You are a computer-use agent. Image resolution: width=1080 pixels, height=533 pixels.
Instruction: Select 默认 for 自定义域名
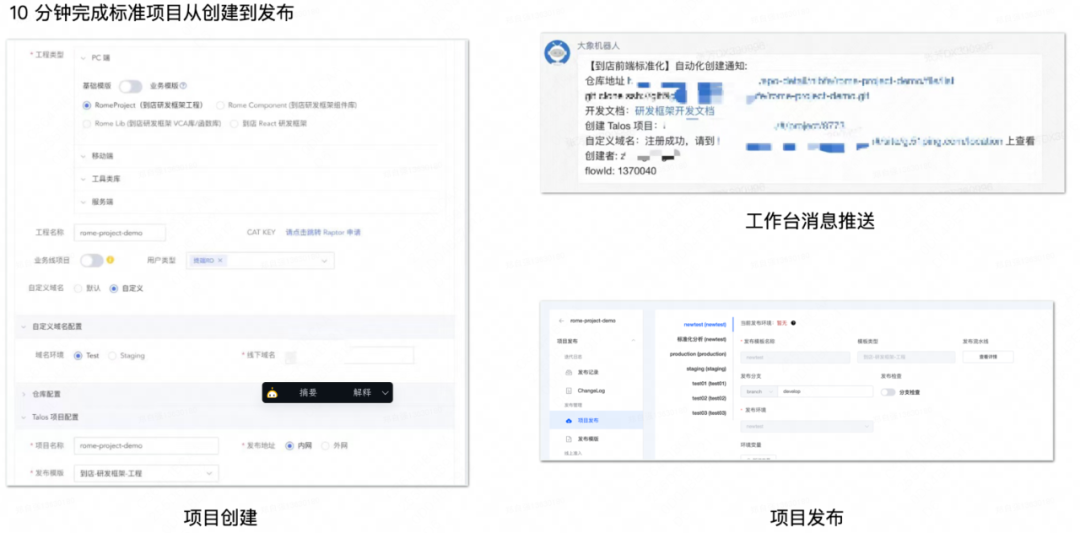click(x=77, y=289)
